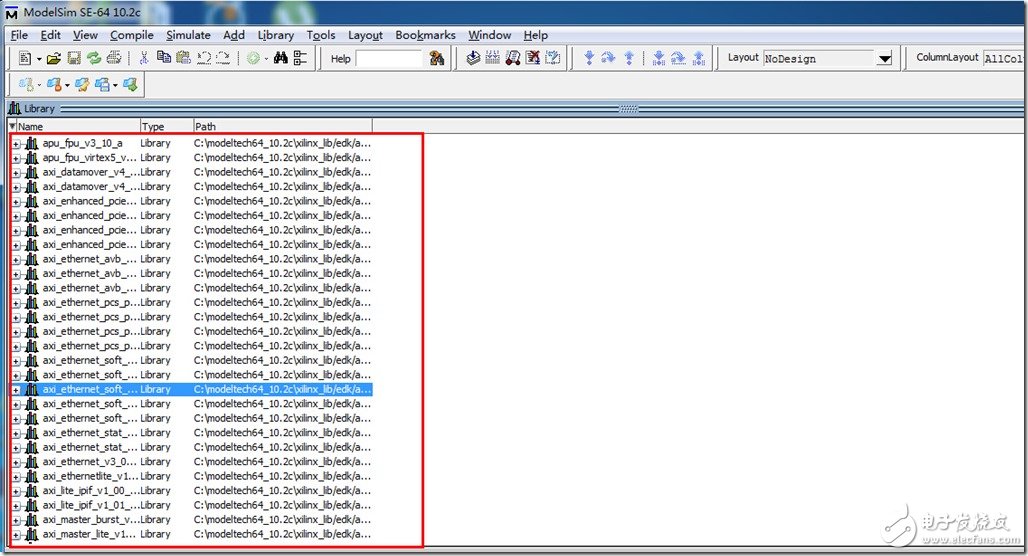
Task: Click the Open file folder icon
Action: (x=54, y=59)
